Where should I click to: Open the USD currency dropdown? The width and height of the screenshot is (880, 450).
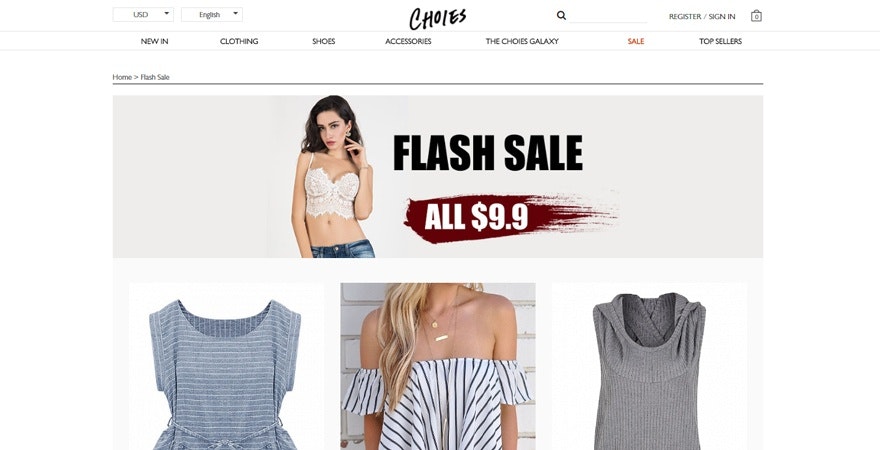coord(143,15)
